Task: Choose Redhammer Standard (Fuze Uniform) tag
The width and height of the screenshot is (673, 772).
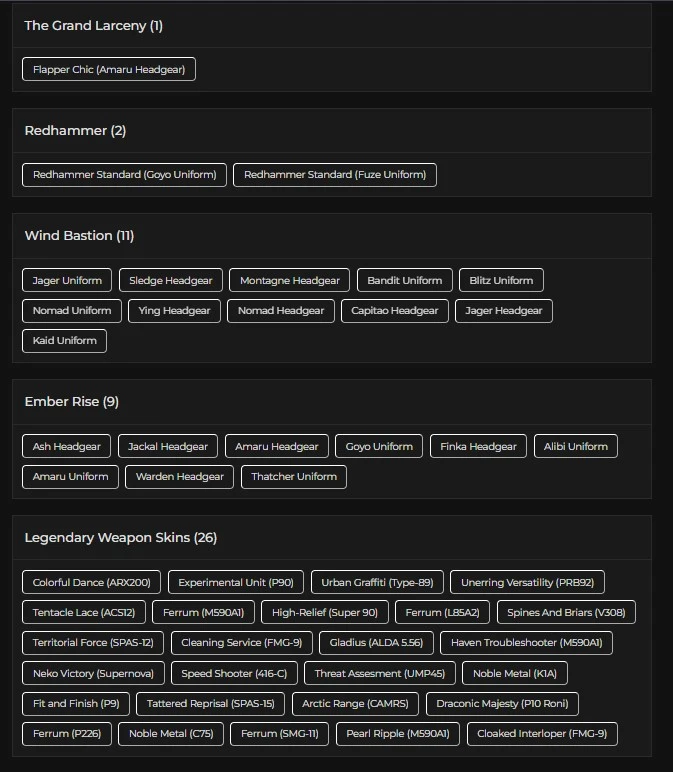Action: 335,174
